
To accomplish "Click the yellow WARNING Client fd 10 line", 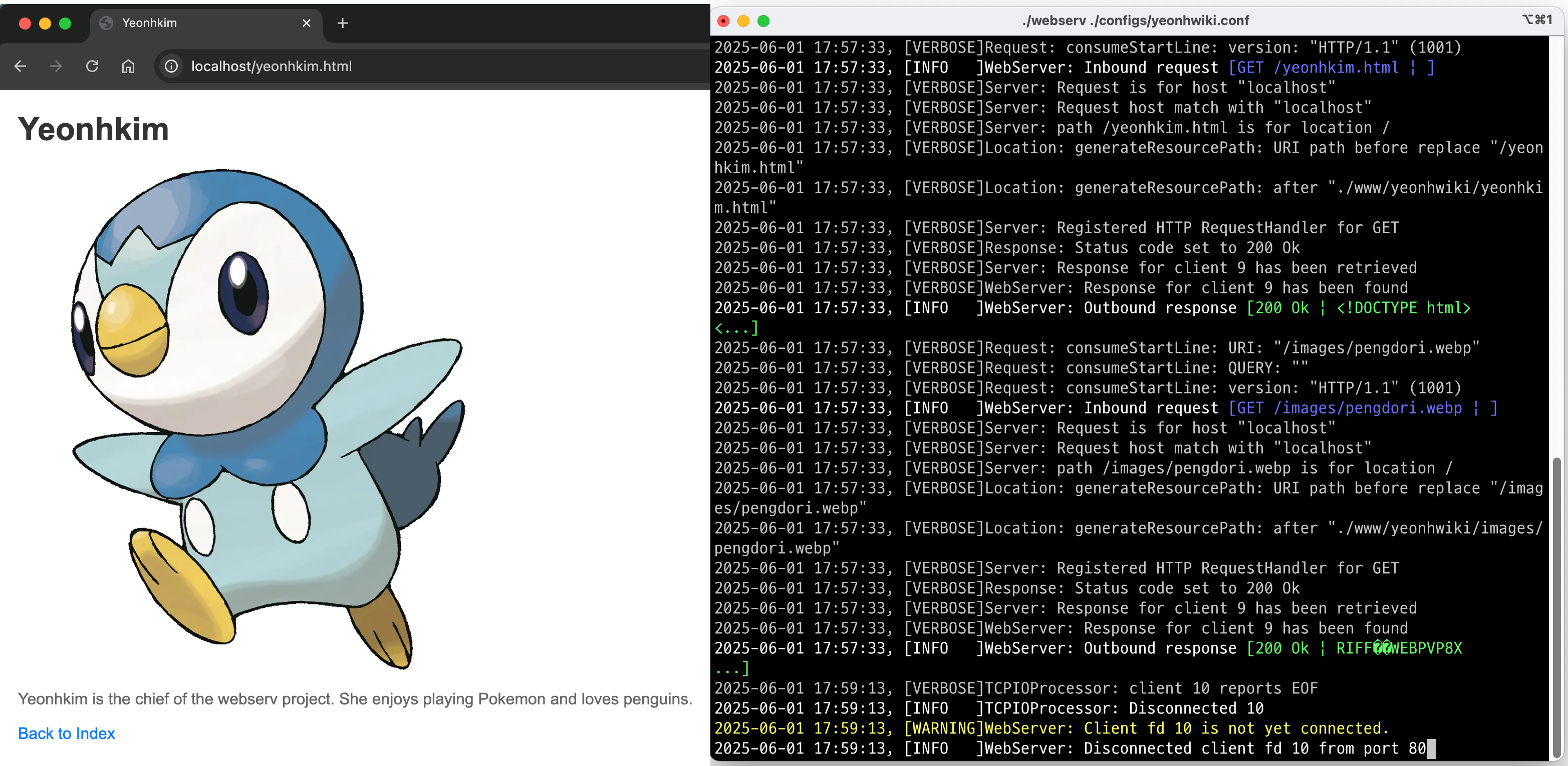I will 1051,728.
